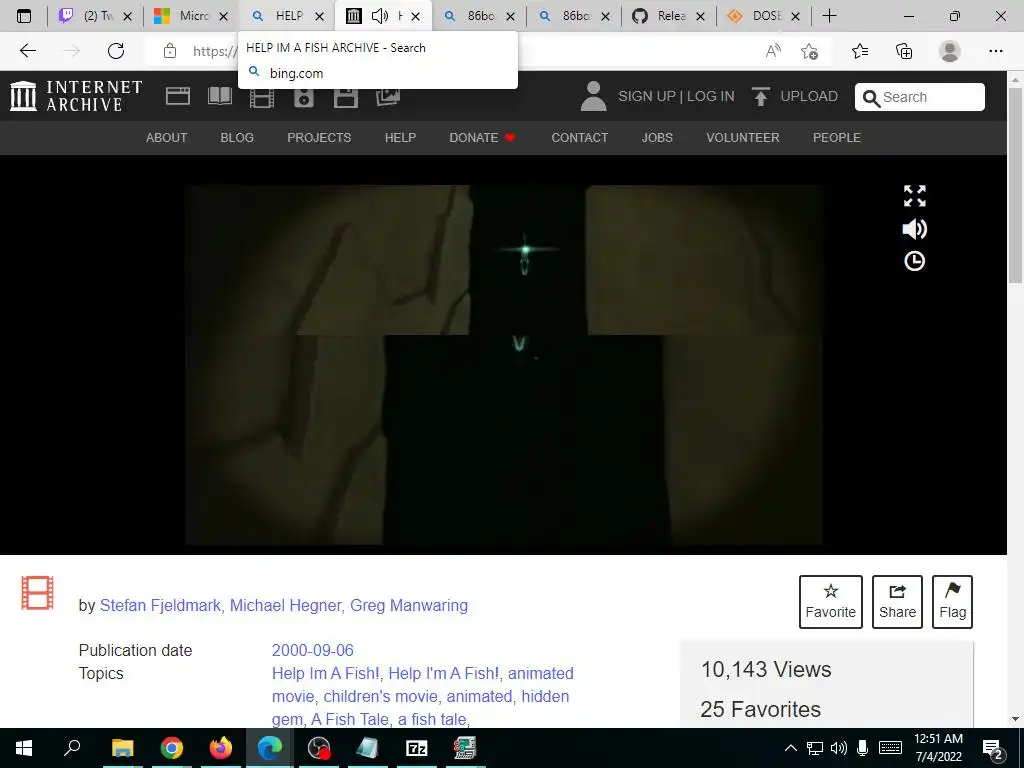Open the Windows Start menu
This screenshot has width=1024, height=768.
point(24,748)
